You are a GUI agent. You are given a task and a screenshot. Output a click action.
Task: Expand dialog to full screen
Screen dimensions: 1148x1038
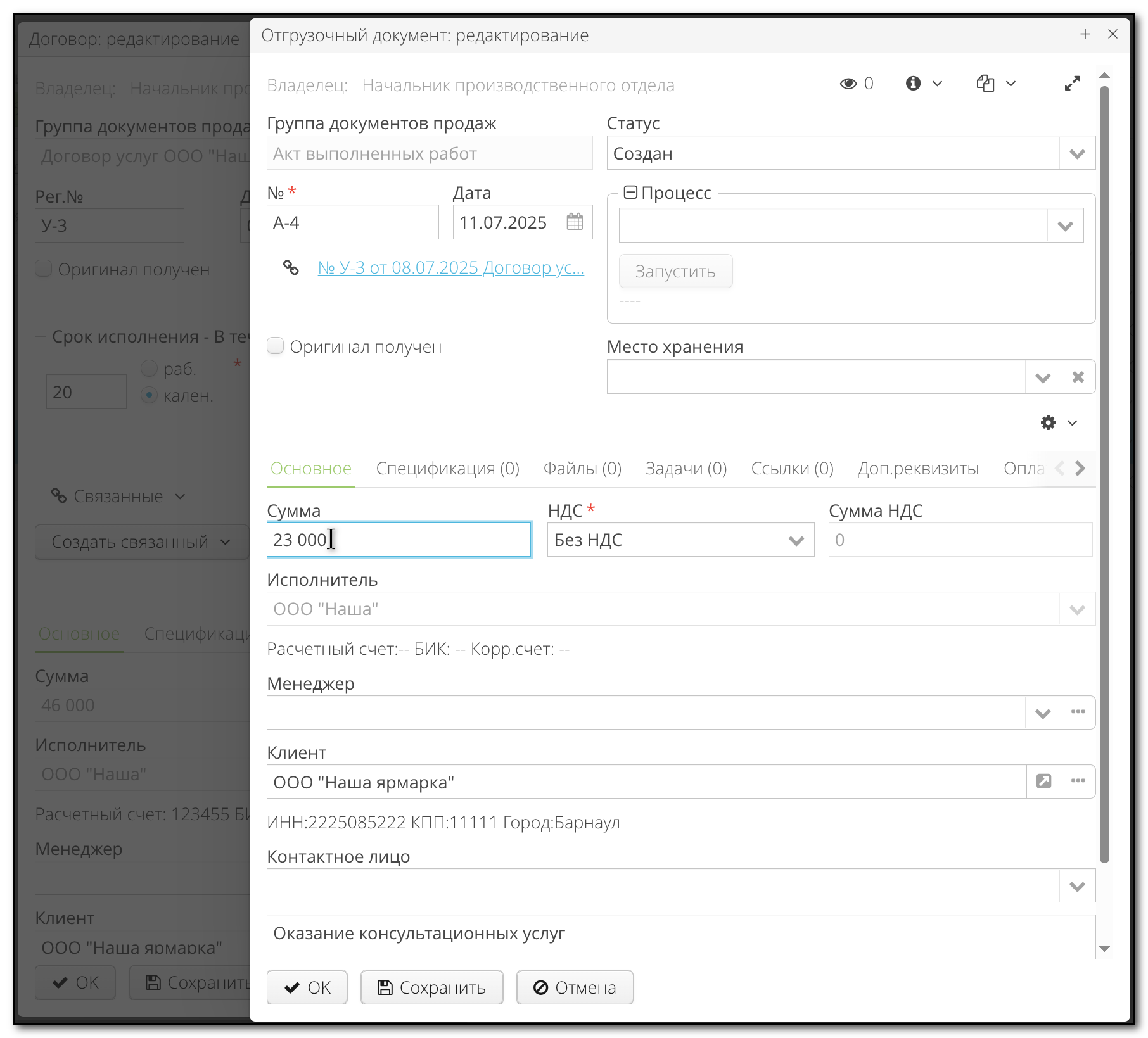(1072, 84)
